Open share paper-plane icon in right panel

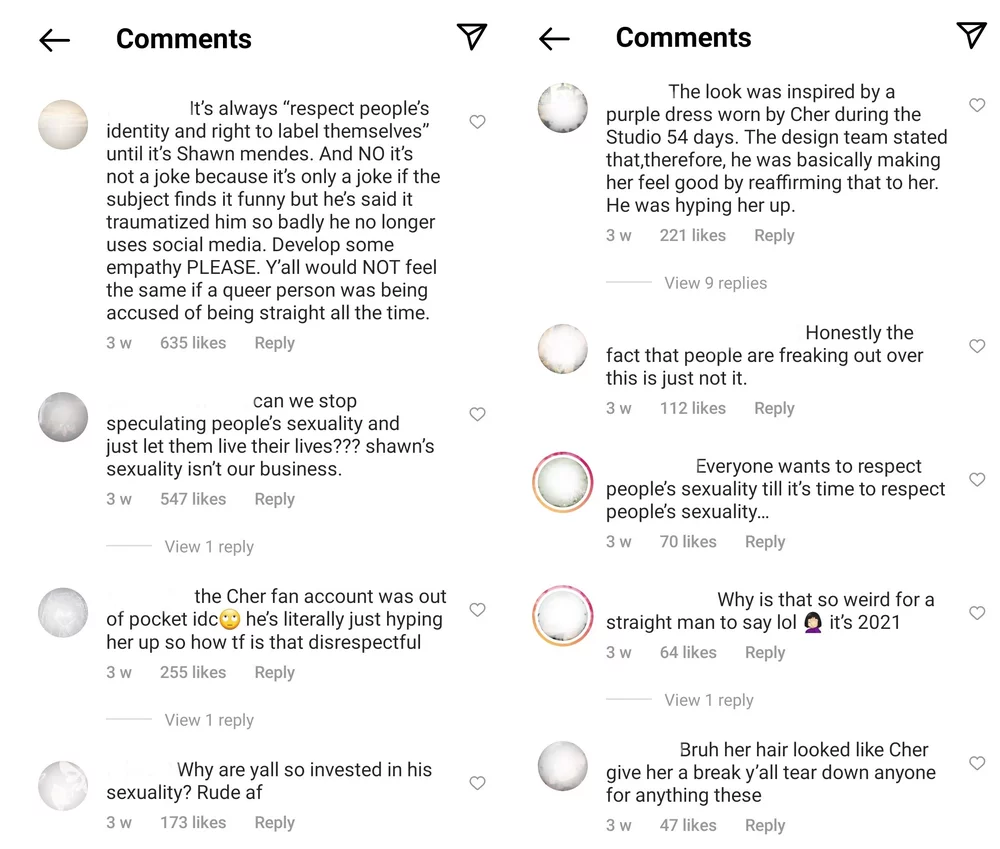pos(971,35)
